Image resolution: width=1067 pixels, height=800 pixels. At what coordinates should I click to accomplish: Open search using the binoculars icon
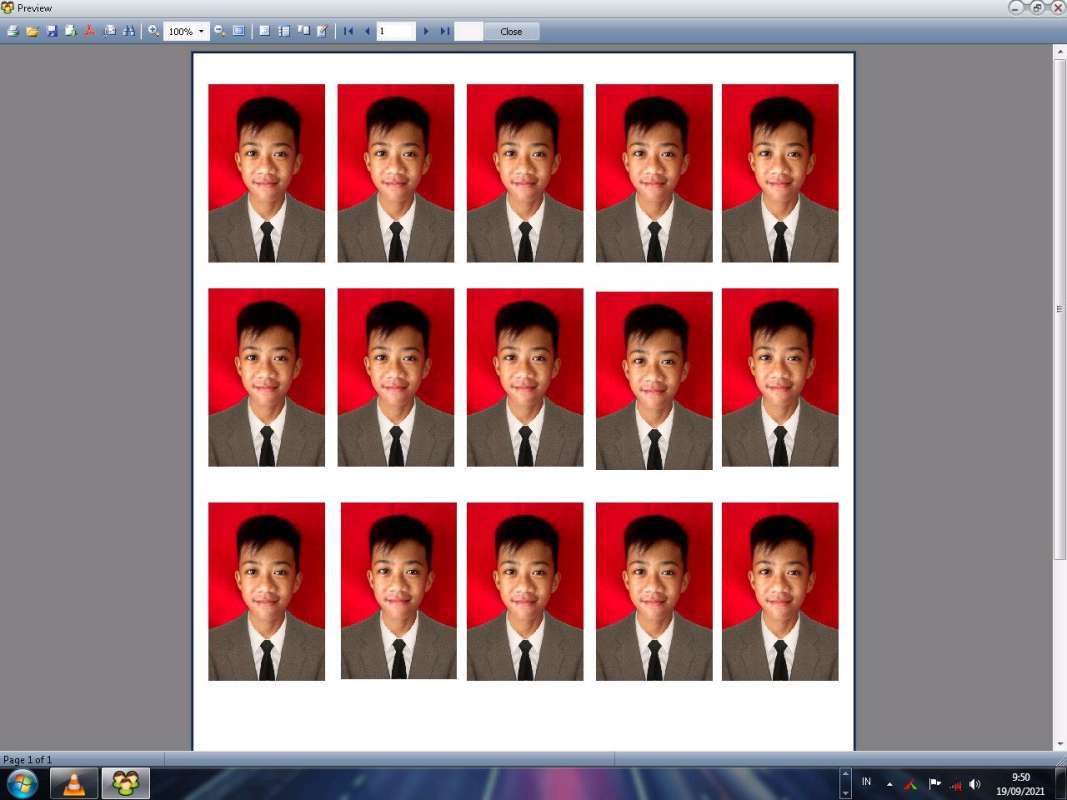129,31
